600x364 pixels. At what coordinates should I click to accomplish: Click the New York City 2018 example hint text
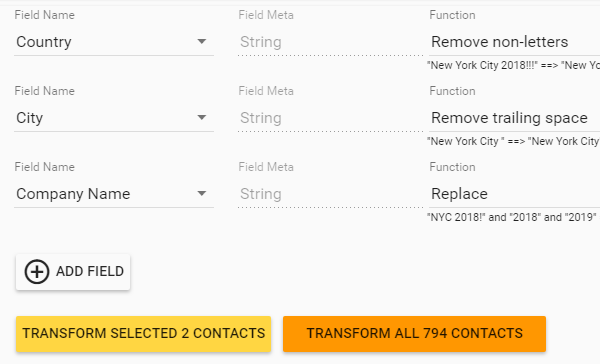pyautogui.click(x=513, y=65)
